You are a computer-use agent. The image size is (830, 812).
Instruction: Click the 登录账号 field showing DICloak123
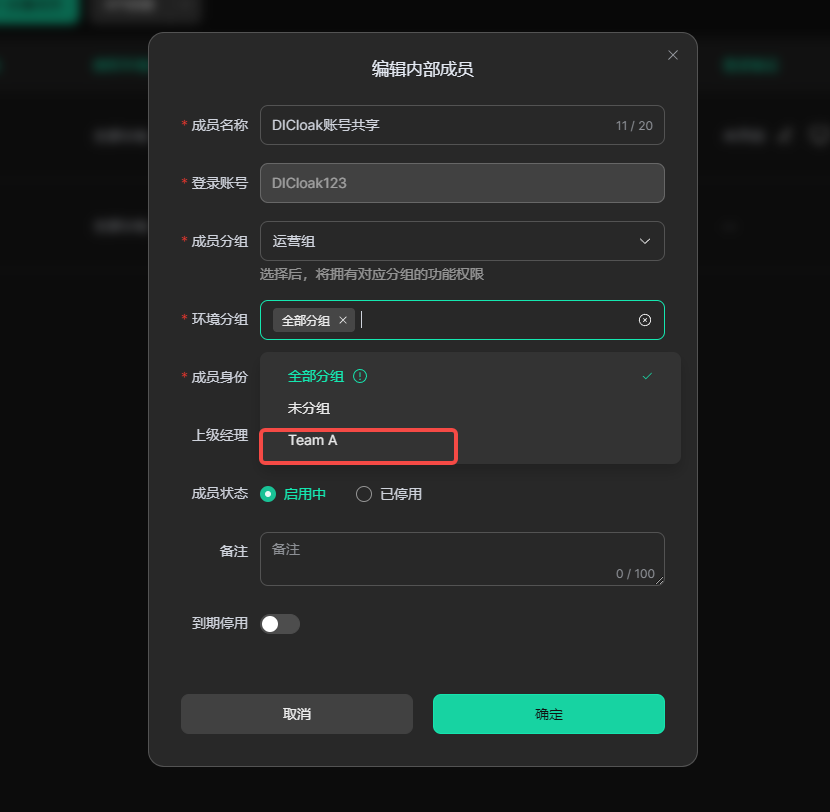point(462,183)
